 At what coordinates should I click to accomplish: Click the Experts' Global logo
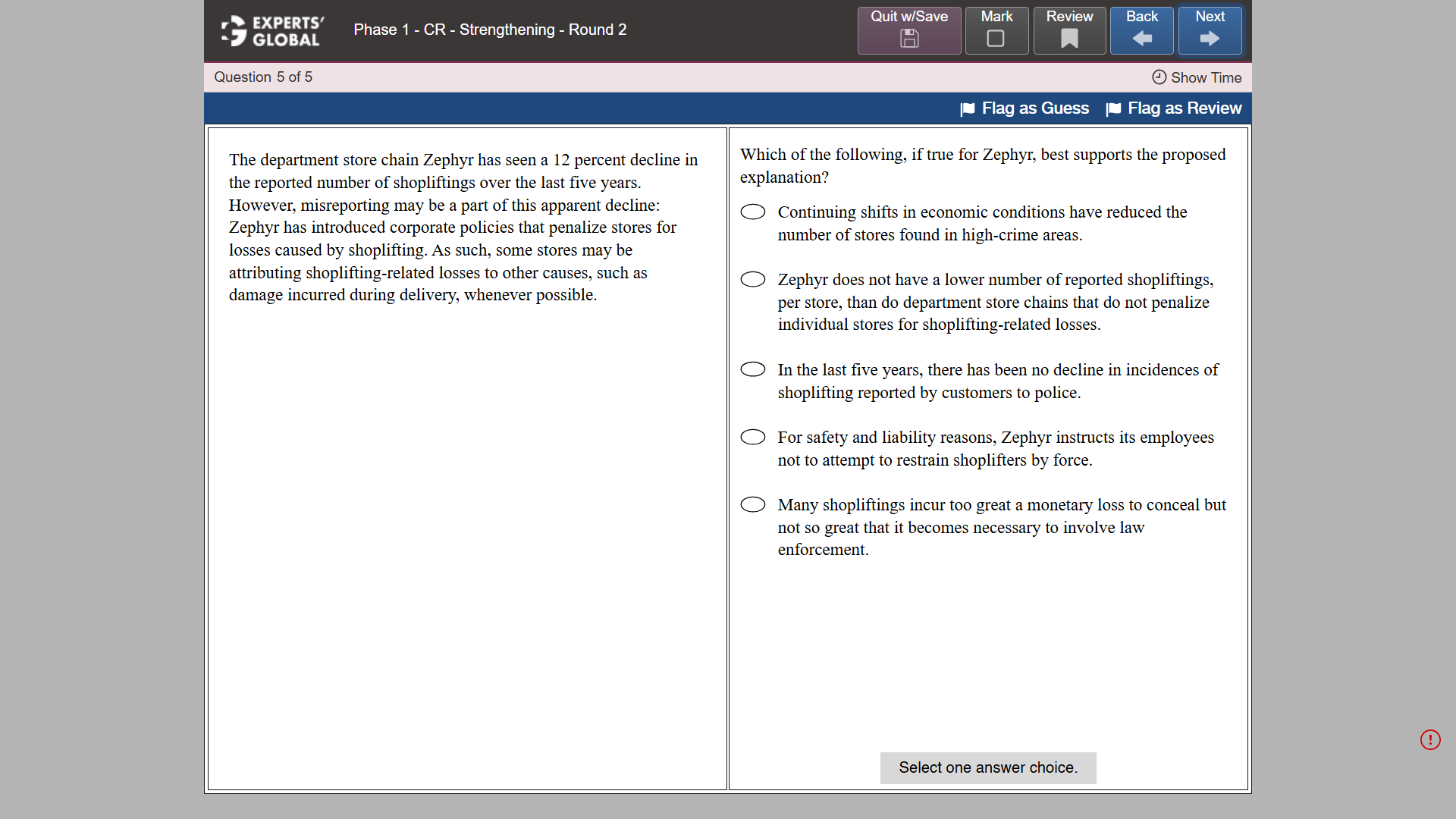(x=271, y=30)
